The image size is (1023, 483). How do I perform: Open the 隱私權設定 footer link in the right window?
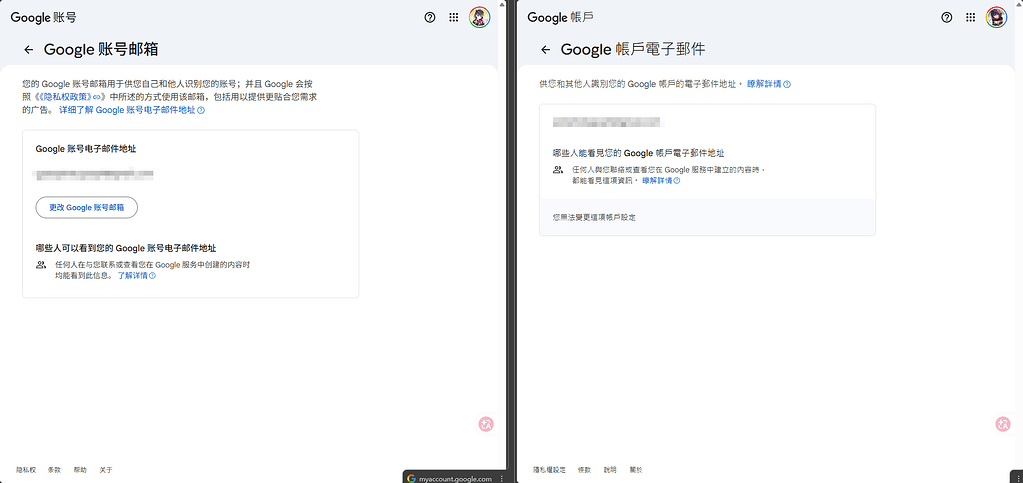549,470
